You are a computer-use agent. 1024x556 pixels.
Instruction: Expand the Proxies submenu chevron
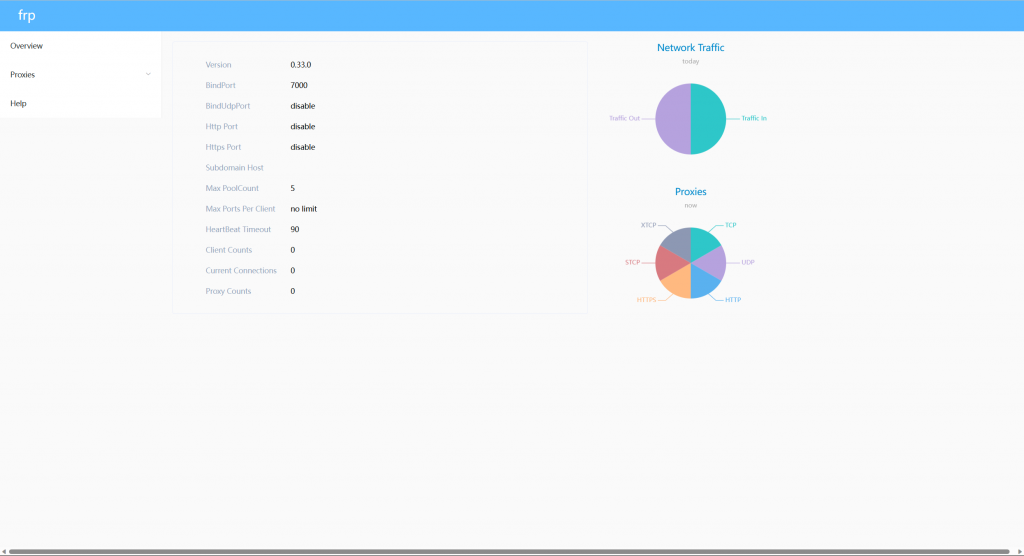[148, 75]
